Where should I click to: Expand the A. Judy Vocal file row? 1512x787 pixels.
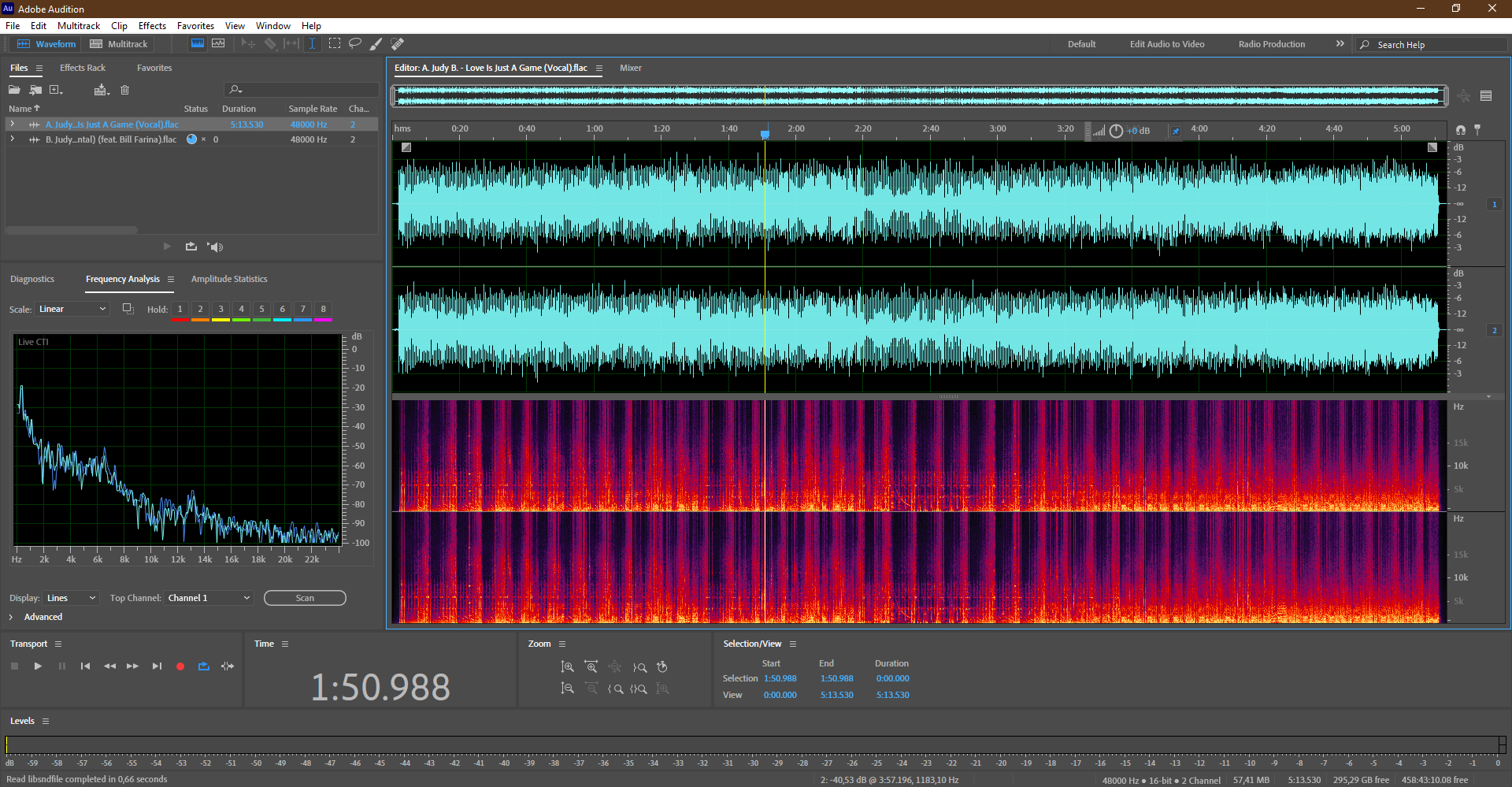coord(12,124)
